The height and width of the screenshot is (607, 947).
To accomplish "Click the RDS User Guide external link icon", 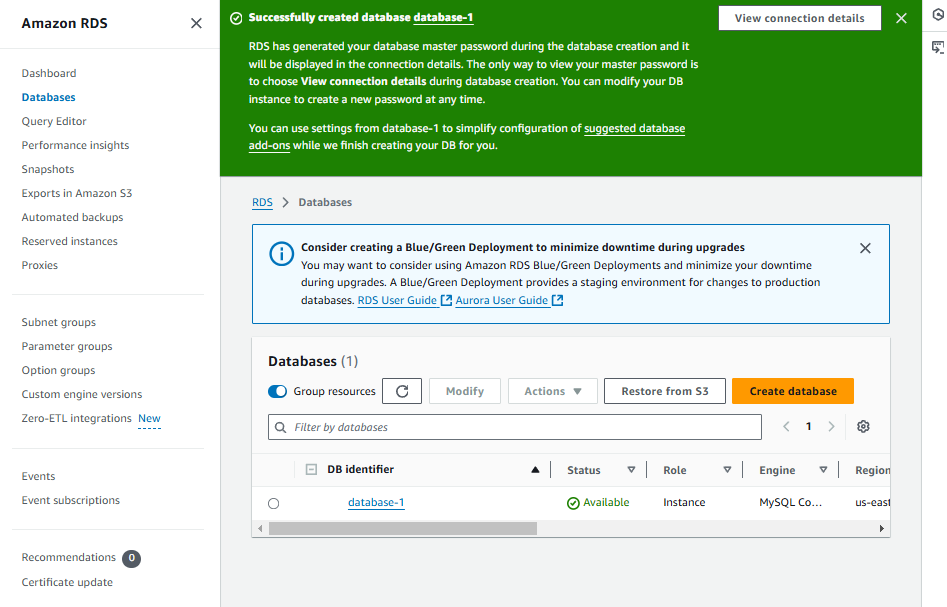I will click(x=443, y=300).
